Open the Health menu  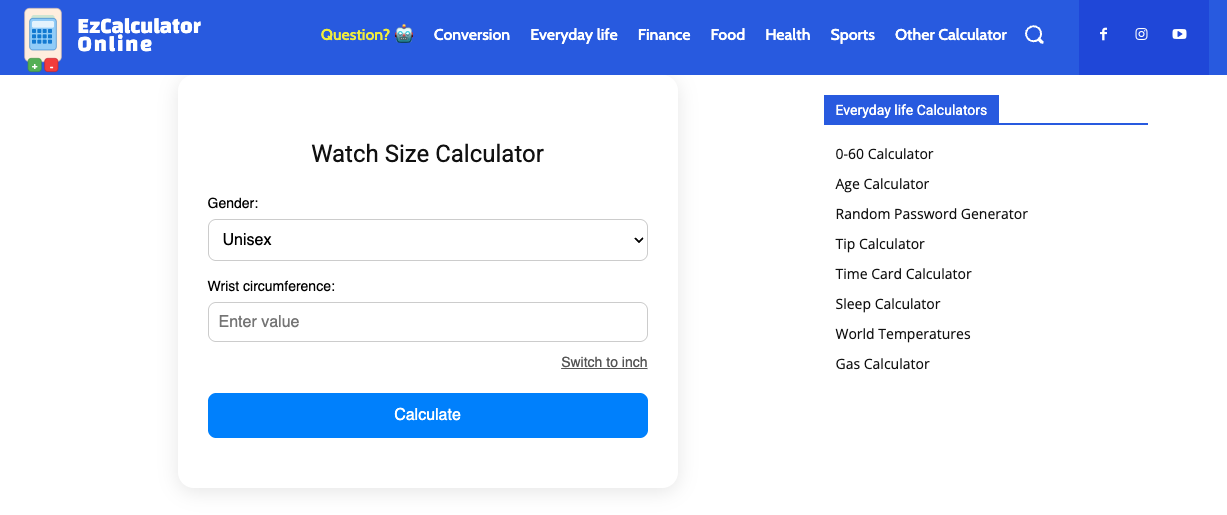(788, 35)
